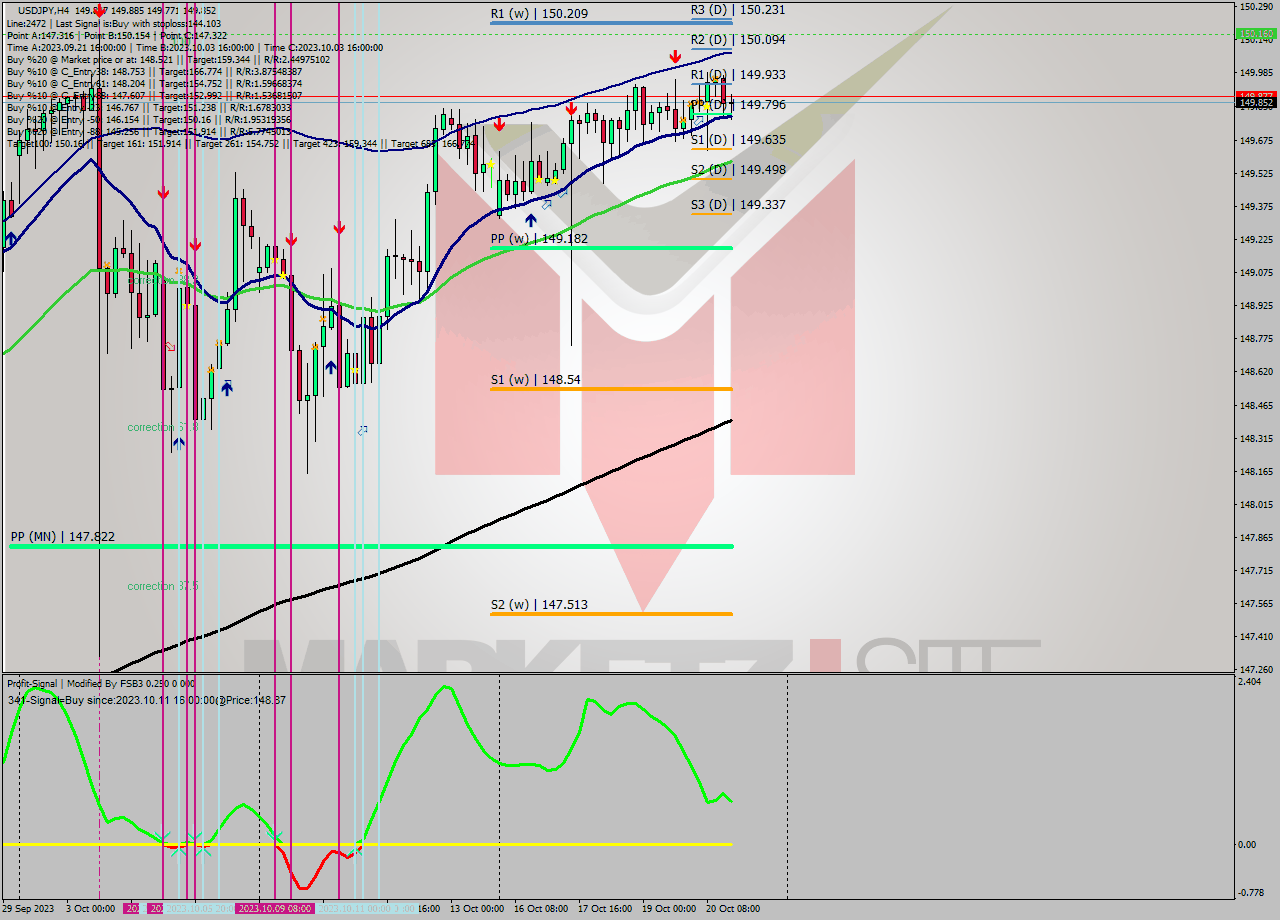Select the S3 (D) | 149.337 label
The height and width of the screenshot is (920, 1280).
[738, 205]
